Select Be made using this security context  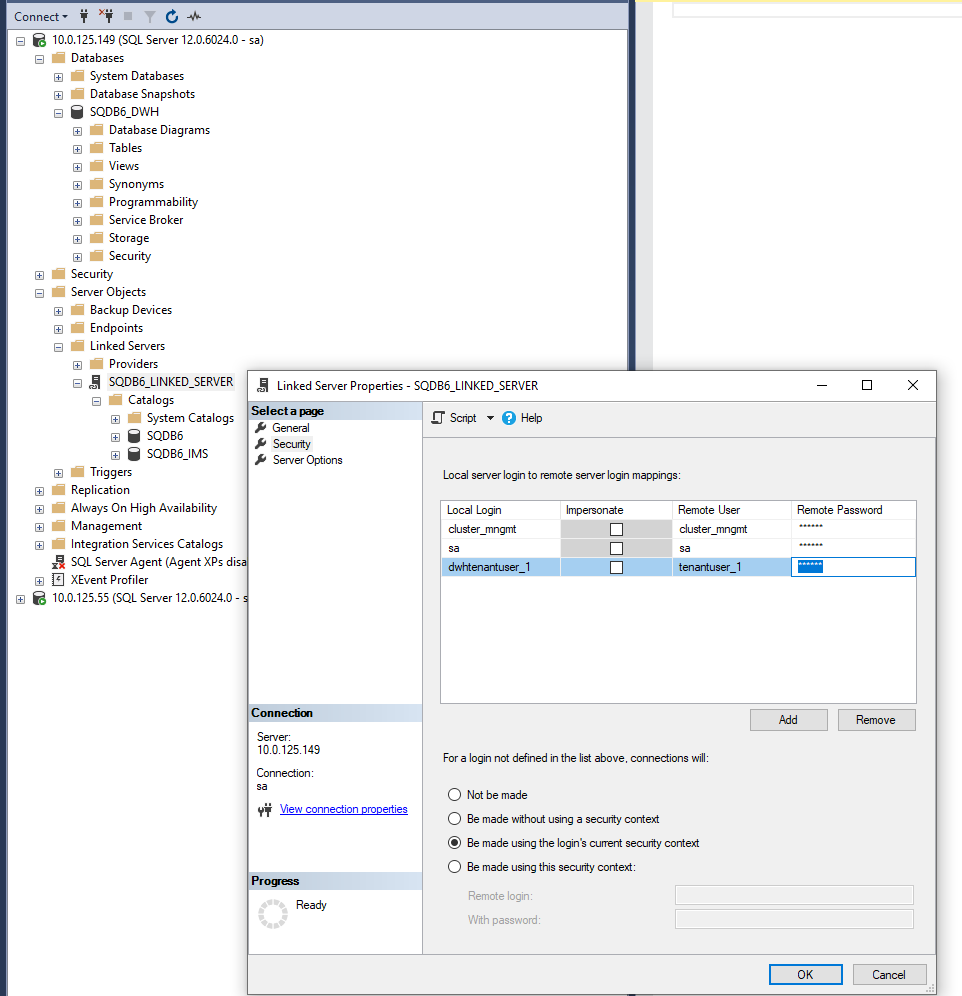455,866
